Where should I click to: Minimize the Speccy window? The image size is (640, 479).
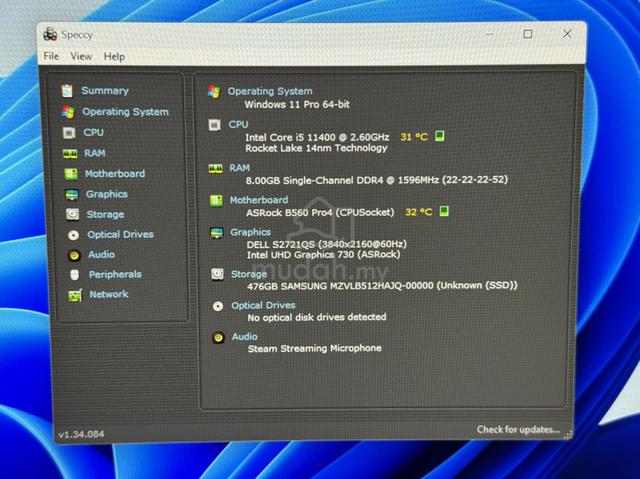(x=489, y=34)
